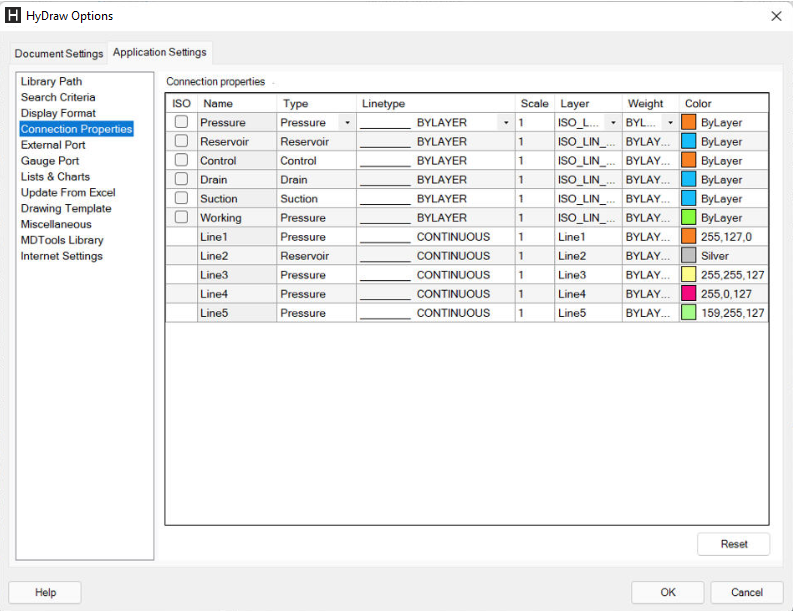Click the Scale field for Line1
The image size is (793, 611).
(534, 237)
